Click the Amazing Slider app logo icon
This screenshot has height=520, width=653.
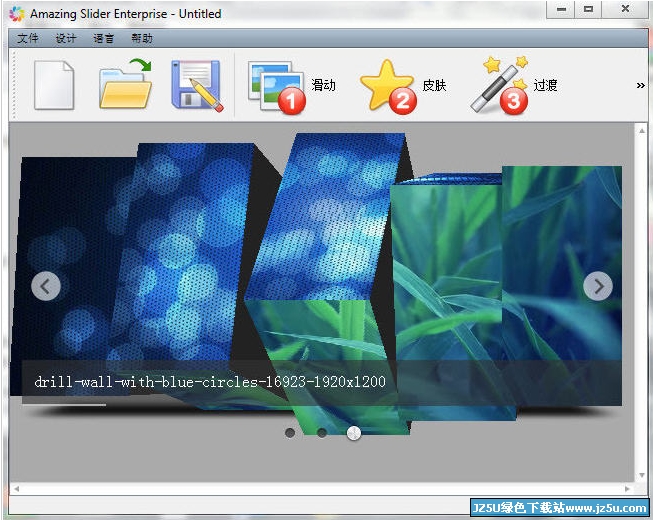(17, 14)
